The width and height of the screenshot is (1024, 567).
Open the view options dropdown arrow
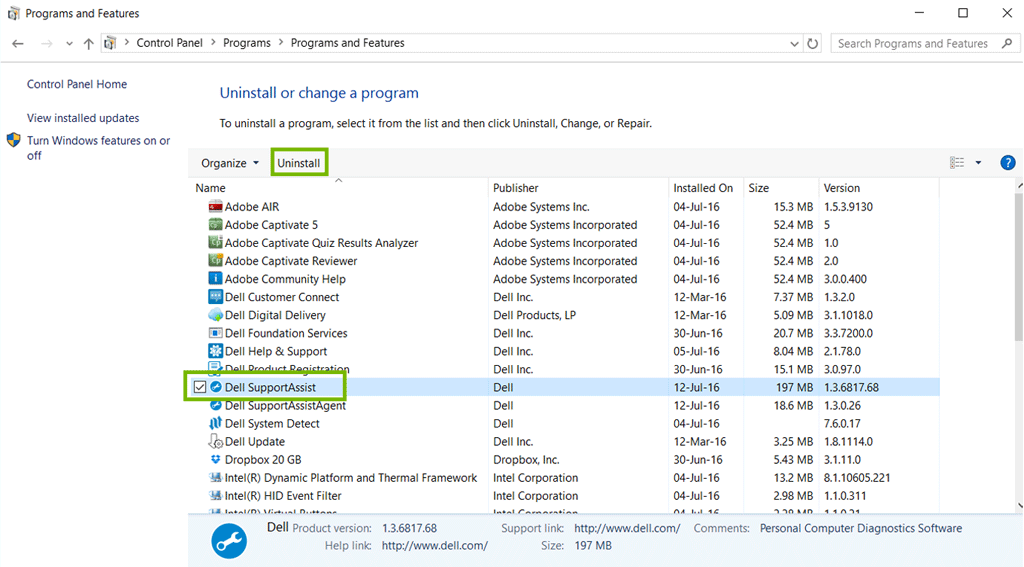[978, 163]
